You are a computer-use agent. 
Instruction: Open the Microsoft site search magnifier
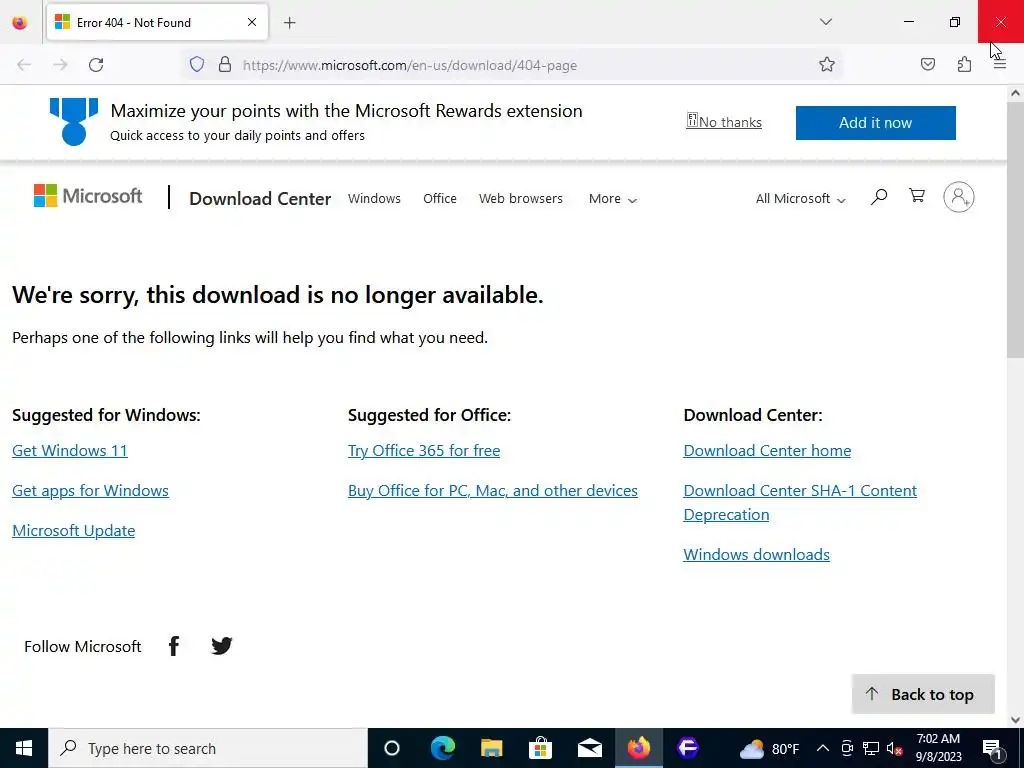[x=879, y=196]
